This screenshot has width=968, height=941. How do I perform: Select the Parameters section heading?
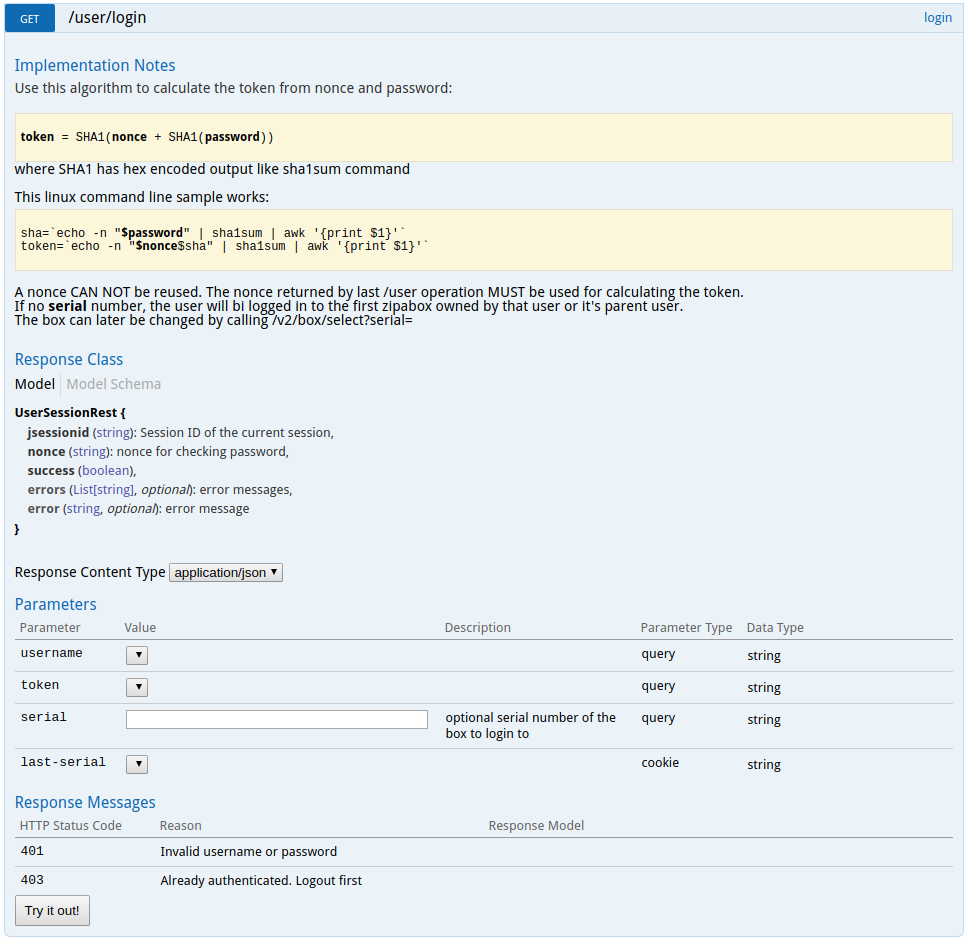click(55, 604)
